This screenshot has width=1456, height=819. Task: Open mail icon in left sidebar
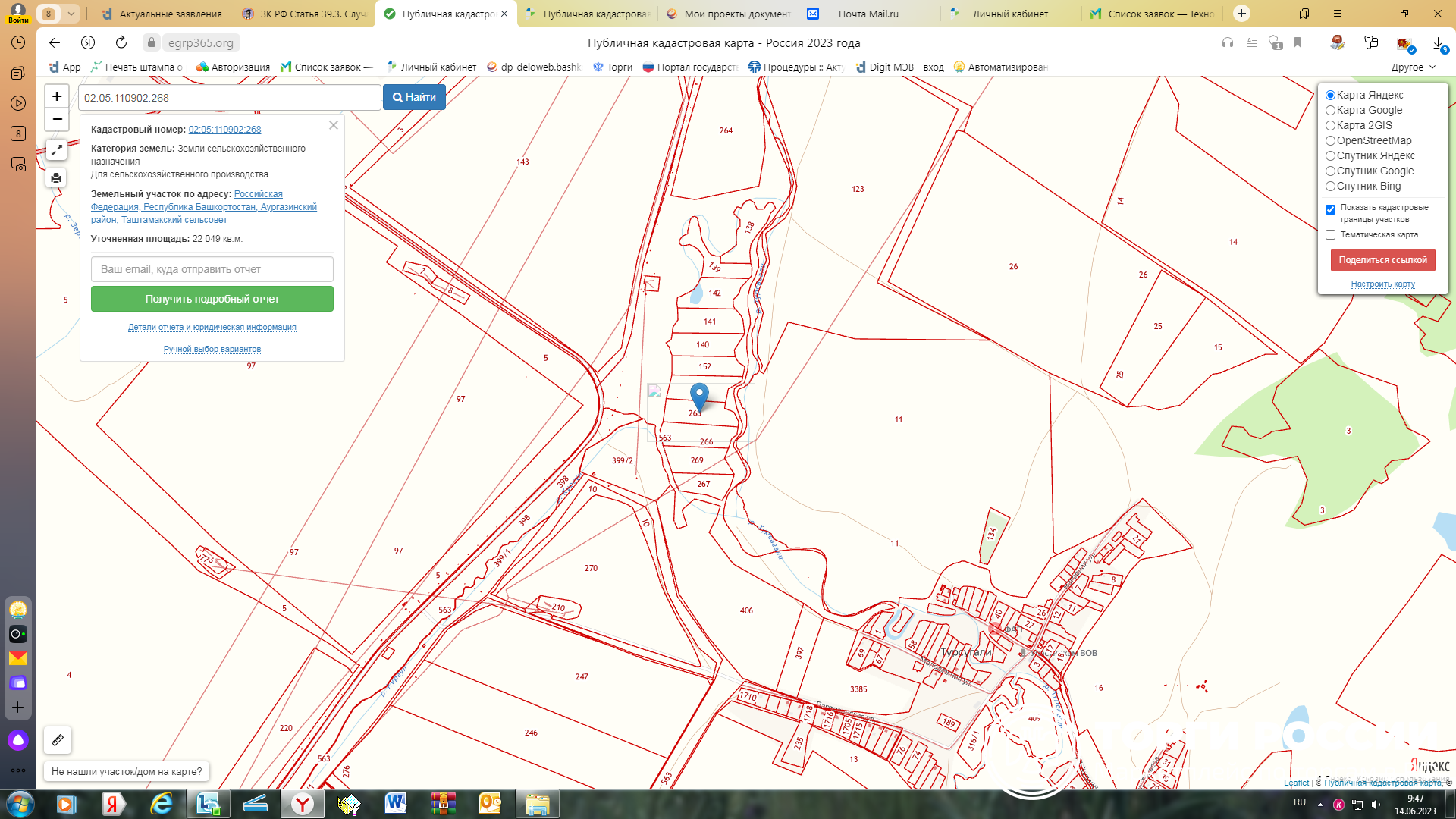pos(18,658)
